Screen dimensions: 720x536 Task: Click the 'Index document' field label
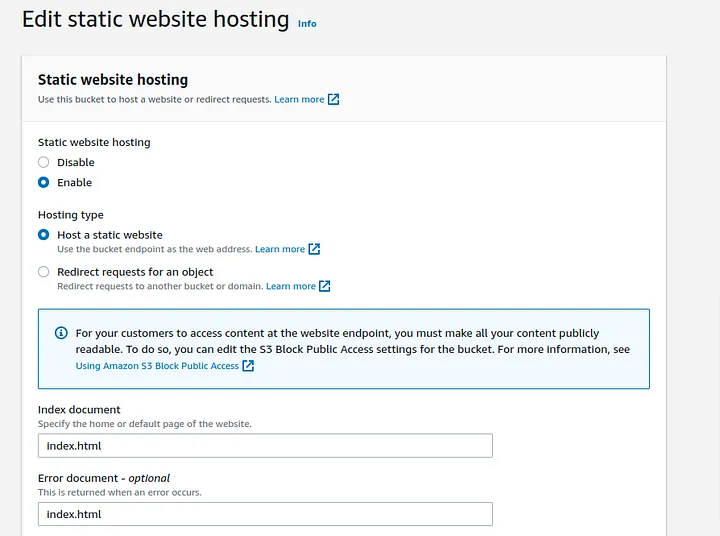pyautogui.click(x=79, y=409)
